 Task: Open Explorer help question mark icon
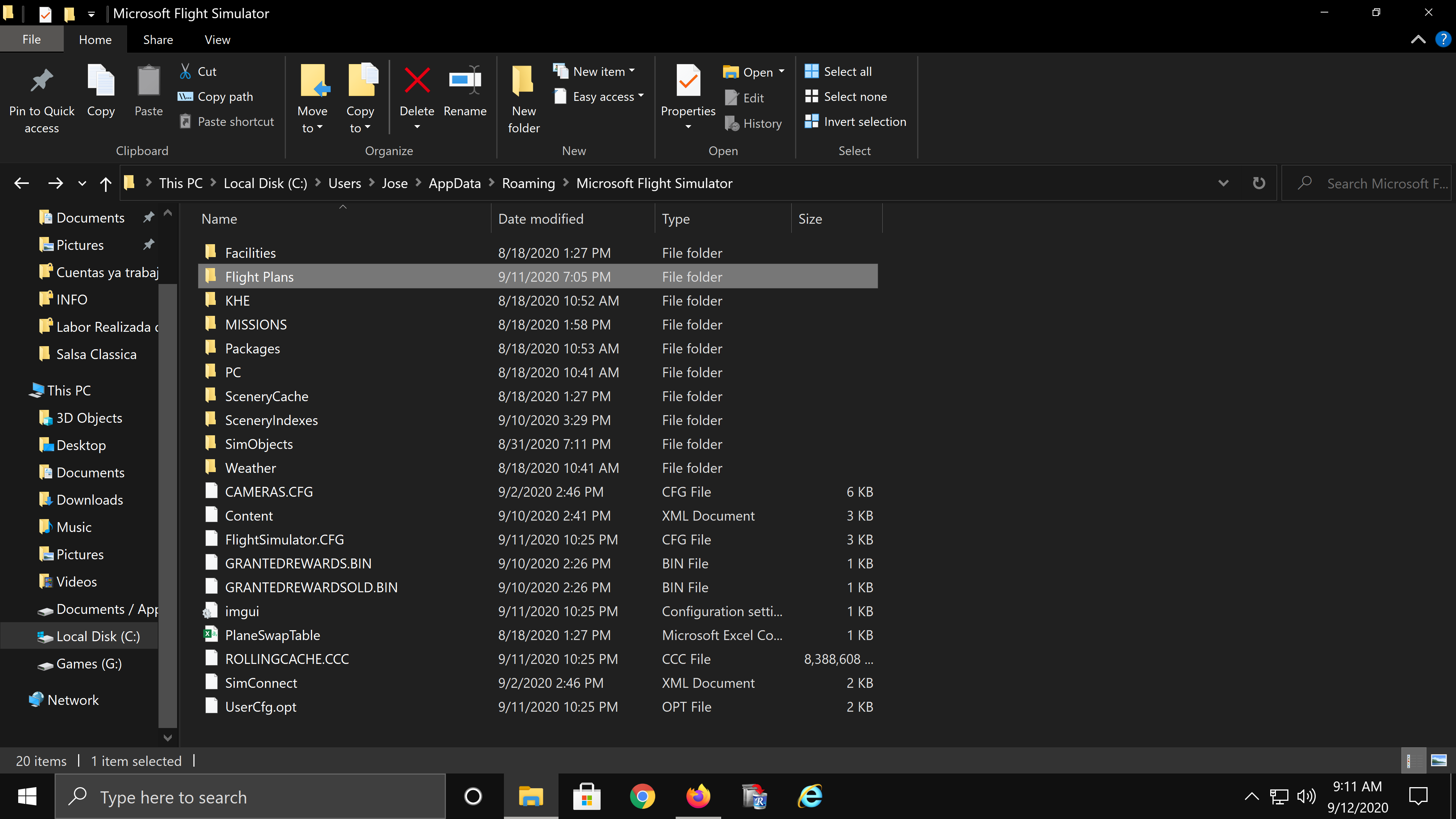click(x=1443, y=39)
